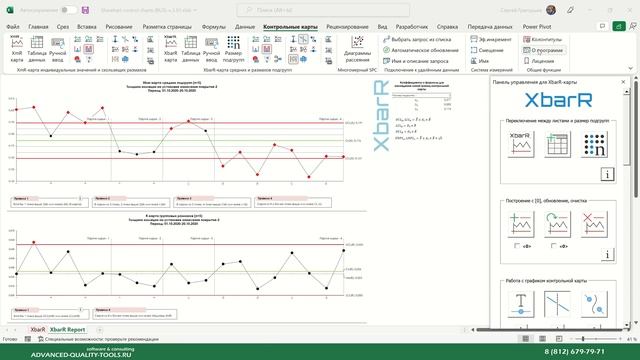
Task: Click the text label T icon in the panel
Action: [520, 304]
